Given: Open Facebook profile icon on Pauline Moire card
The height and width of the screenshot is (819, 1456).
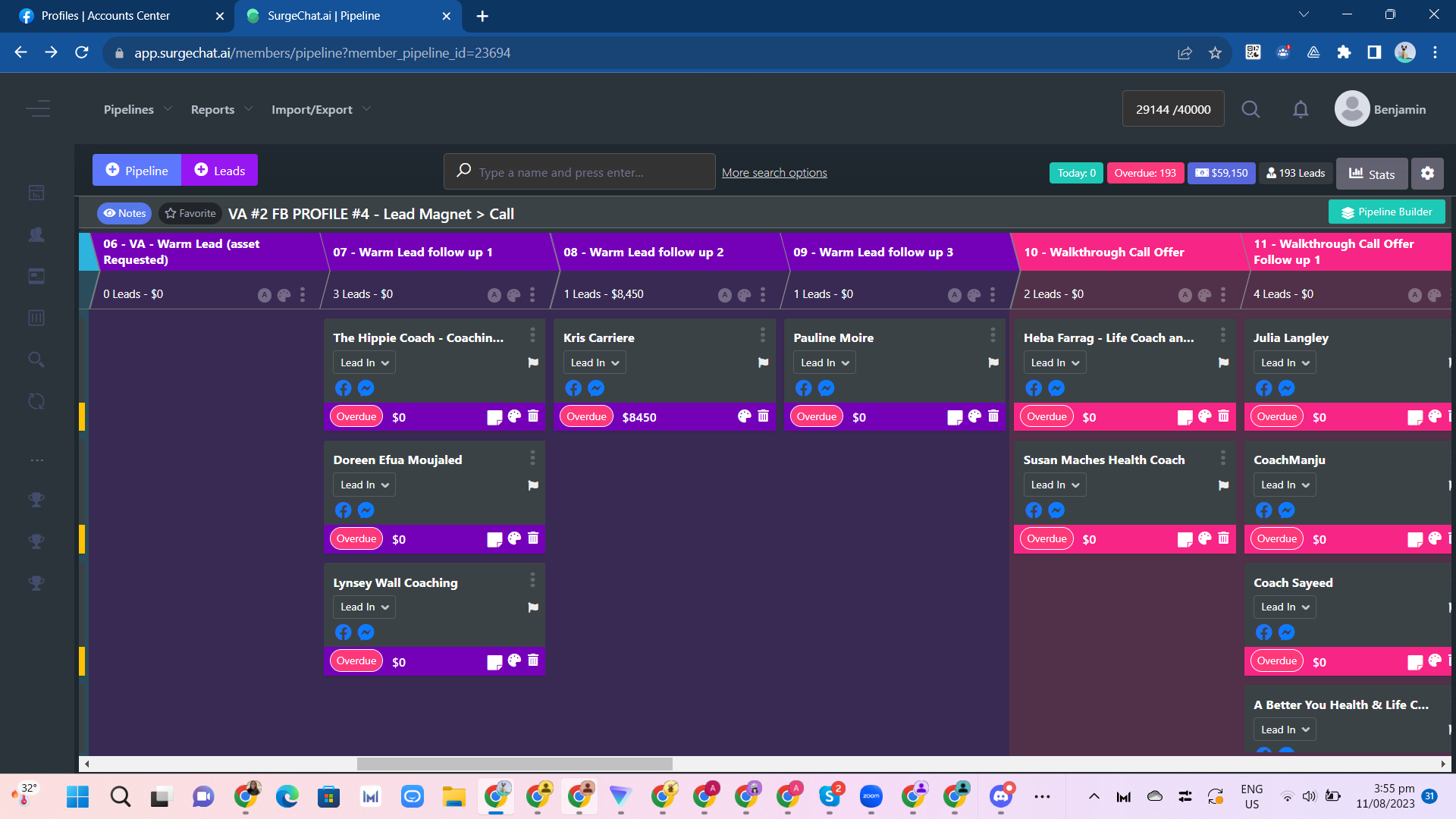Looking at the screenshot, I should [804, 388].
